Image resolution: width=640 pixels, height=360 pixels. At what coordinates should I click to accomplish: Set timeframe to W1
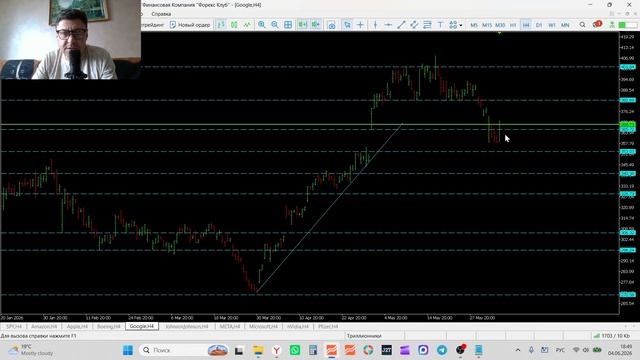(552, 25)
